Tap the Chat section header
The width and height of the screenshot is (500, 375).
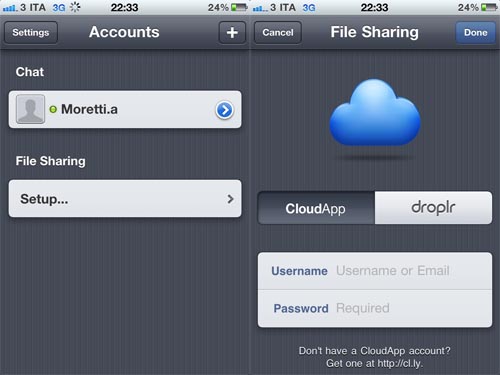point(30,72)
